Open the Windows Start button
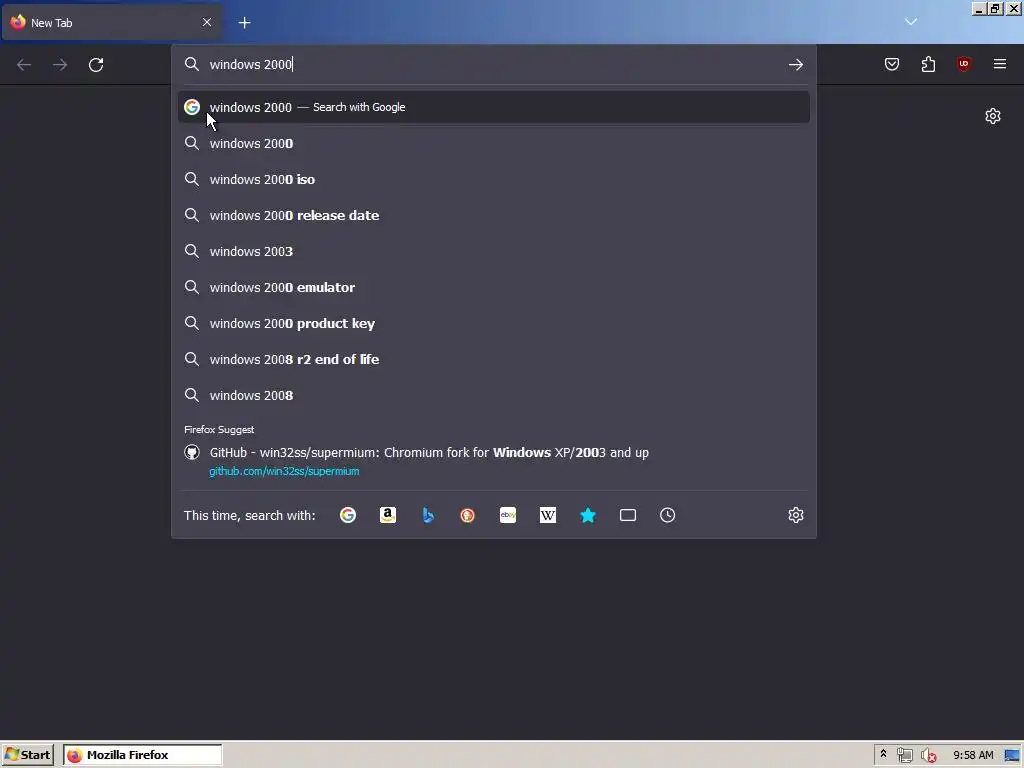Viewport: 1024px width, 768px height. tap(27, 755)
